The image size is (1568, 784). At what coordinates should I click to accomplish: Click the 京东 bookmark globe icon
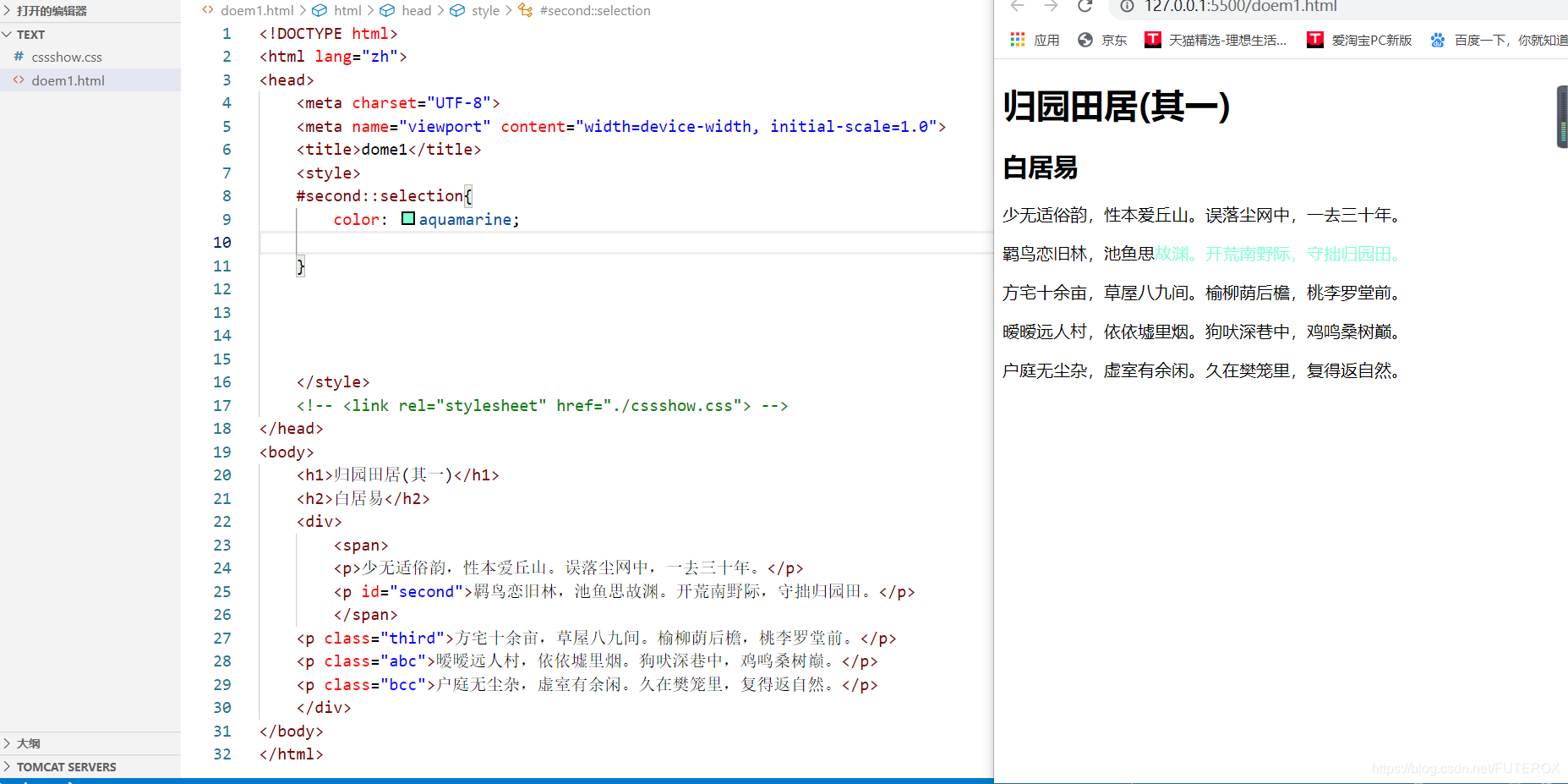1084,39
